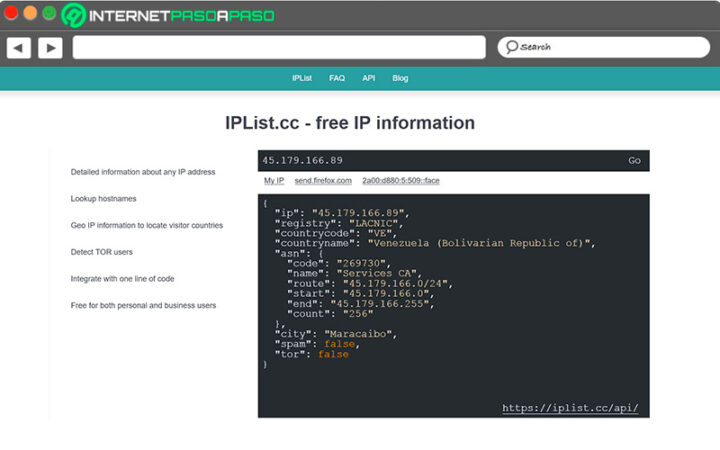
Task: Choose the 2a00:d880:5:509::face IPv6 link
Action: pyautogui.click(x=400, y=181)
